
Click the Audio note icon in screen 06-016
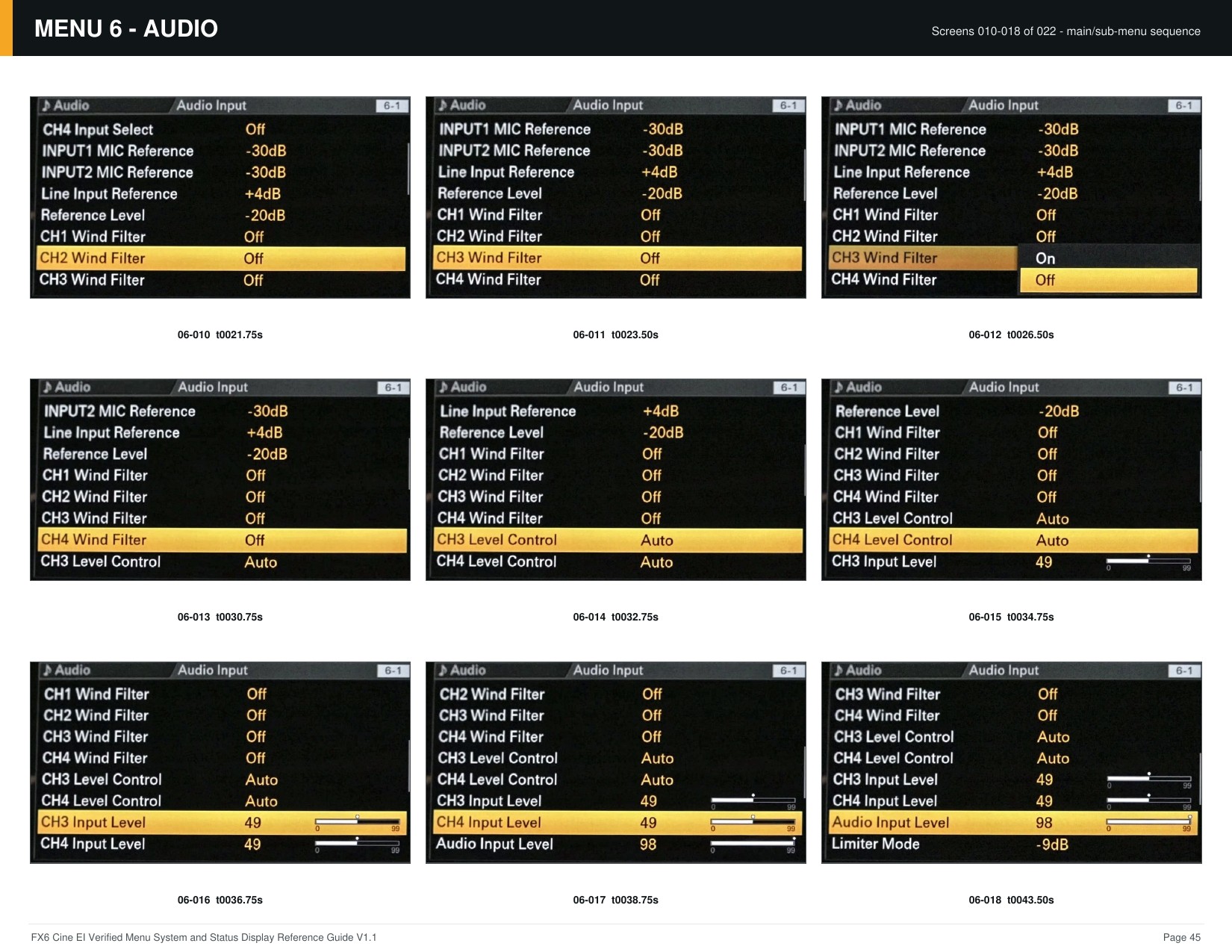tap(48, 671)
